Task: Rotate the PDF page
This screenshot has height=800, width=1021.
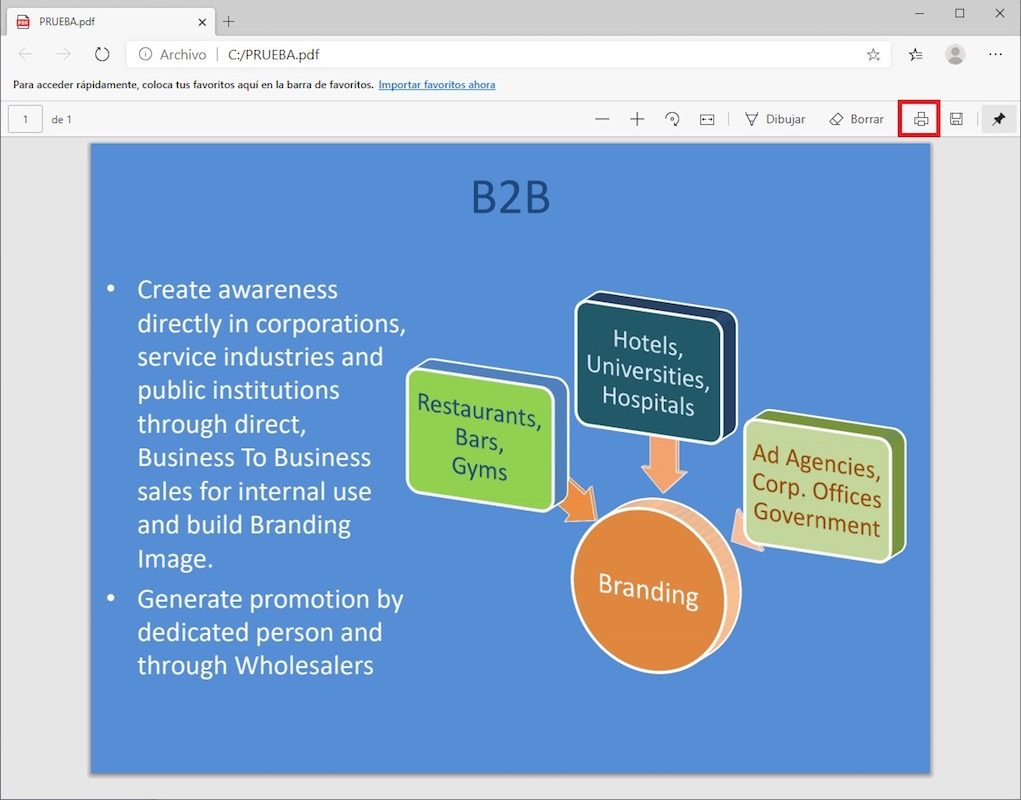Action: [672, 119]
